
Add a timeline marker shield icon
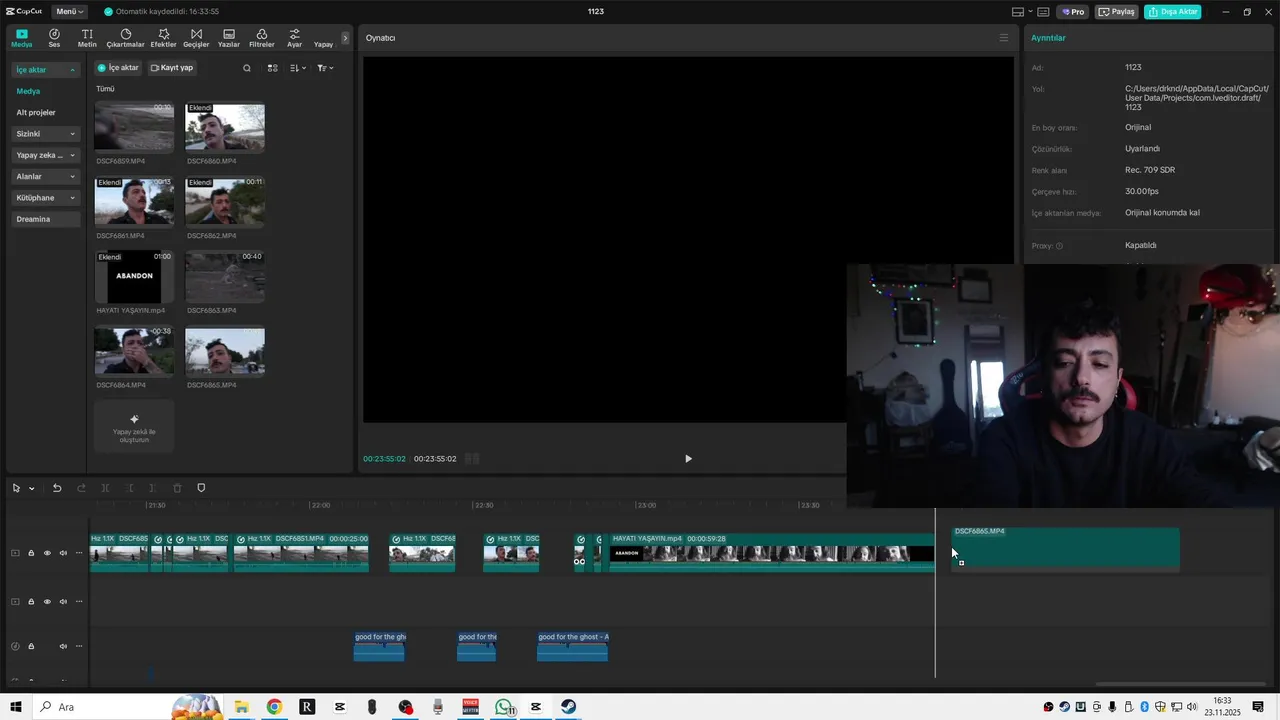[201, 488]
